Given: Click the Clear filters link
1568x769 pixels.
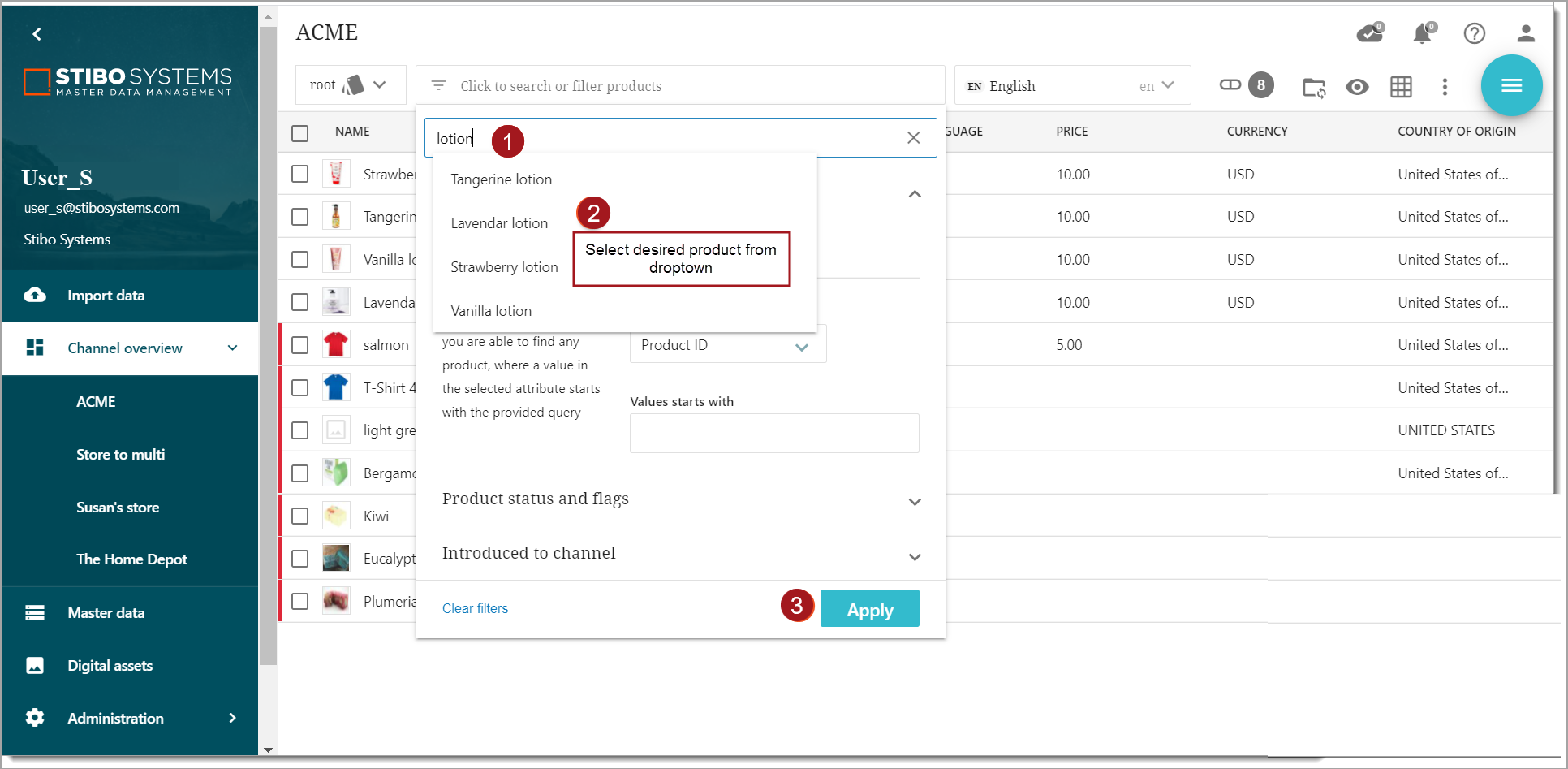Looking at the screenshot, I should 475,609.
